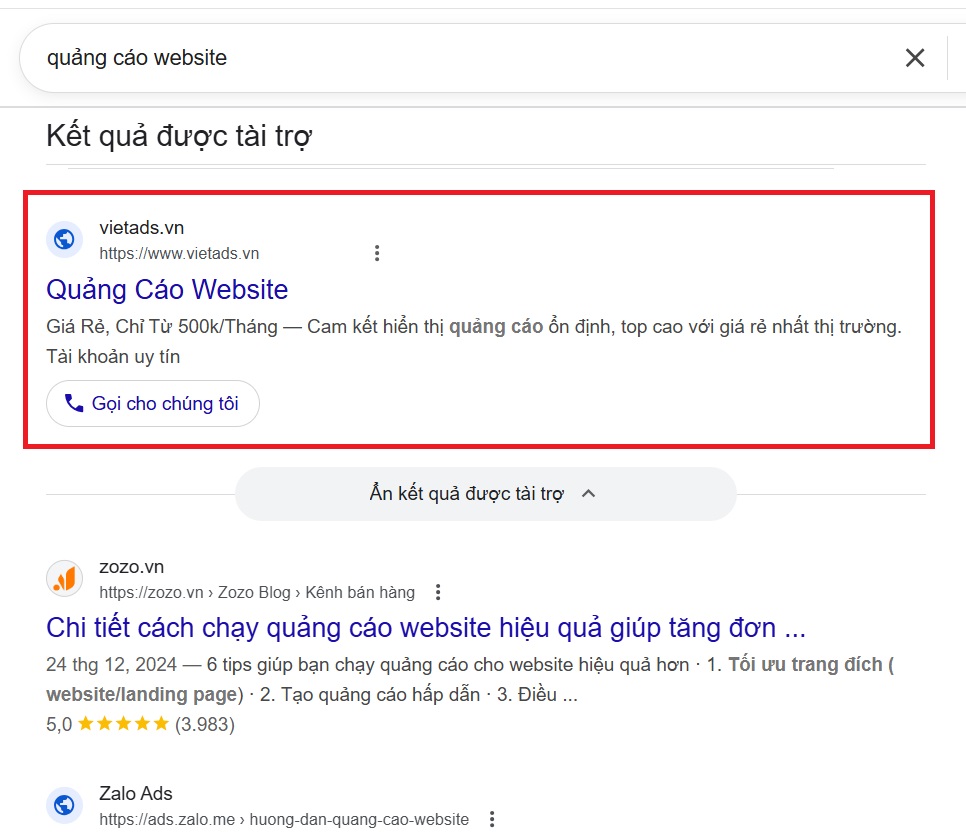The width and height of the screenshot is (966, 836).
Task: Click the vietads.vn globe favicon
Action: pyautogui.click(x=64, y=240)
